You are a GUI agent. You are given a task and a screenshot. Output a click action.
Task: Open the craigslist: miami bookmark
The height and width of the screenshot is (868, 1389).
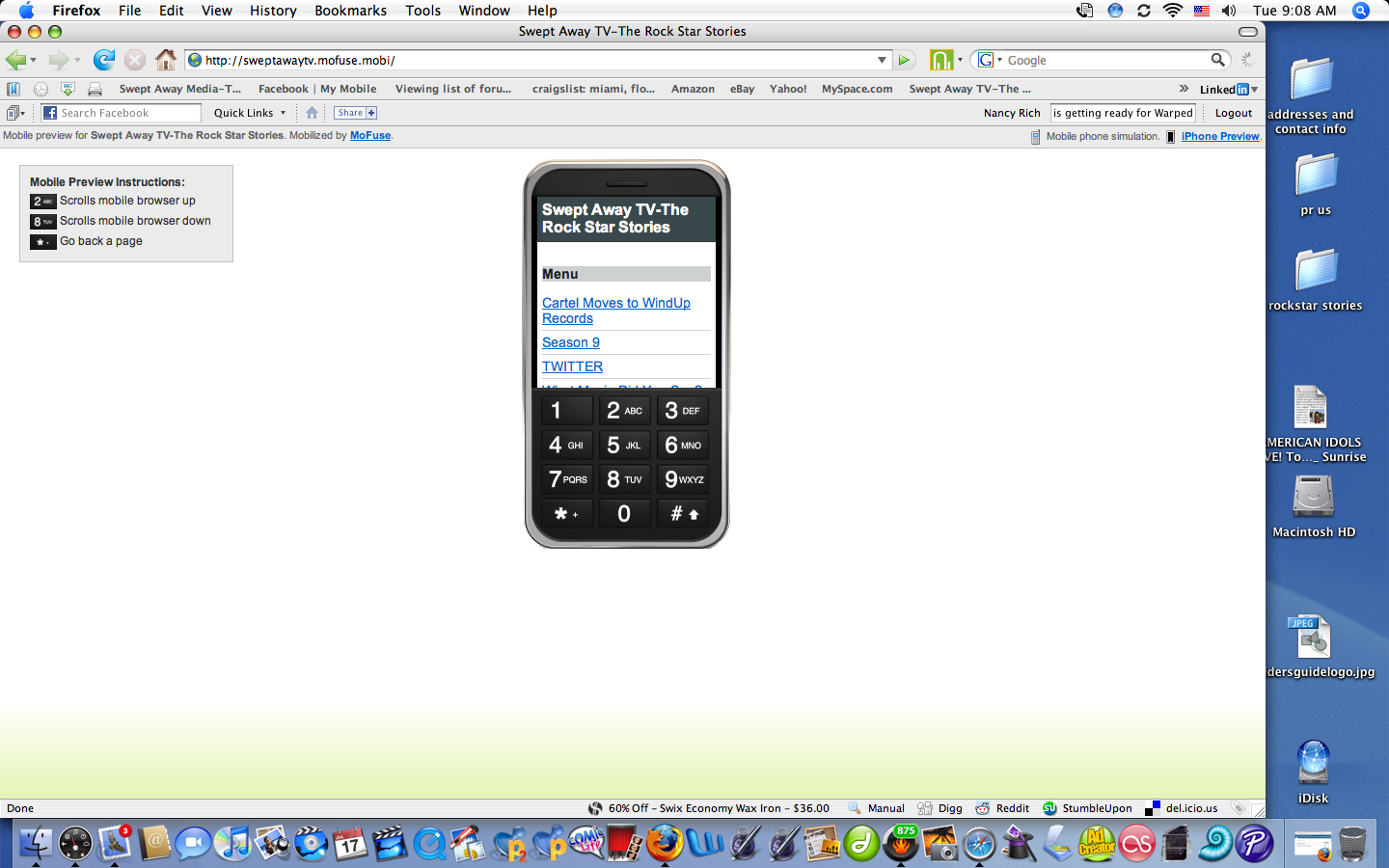593,89
